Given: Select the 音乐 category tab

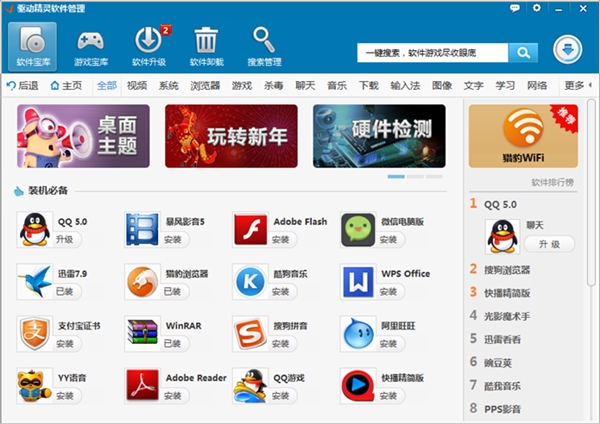Looking at the screenshot, I should point(337,85).
